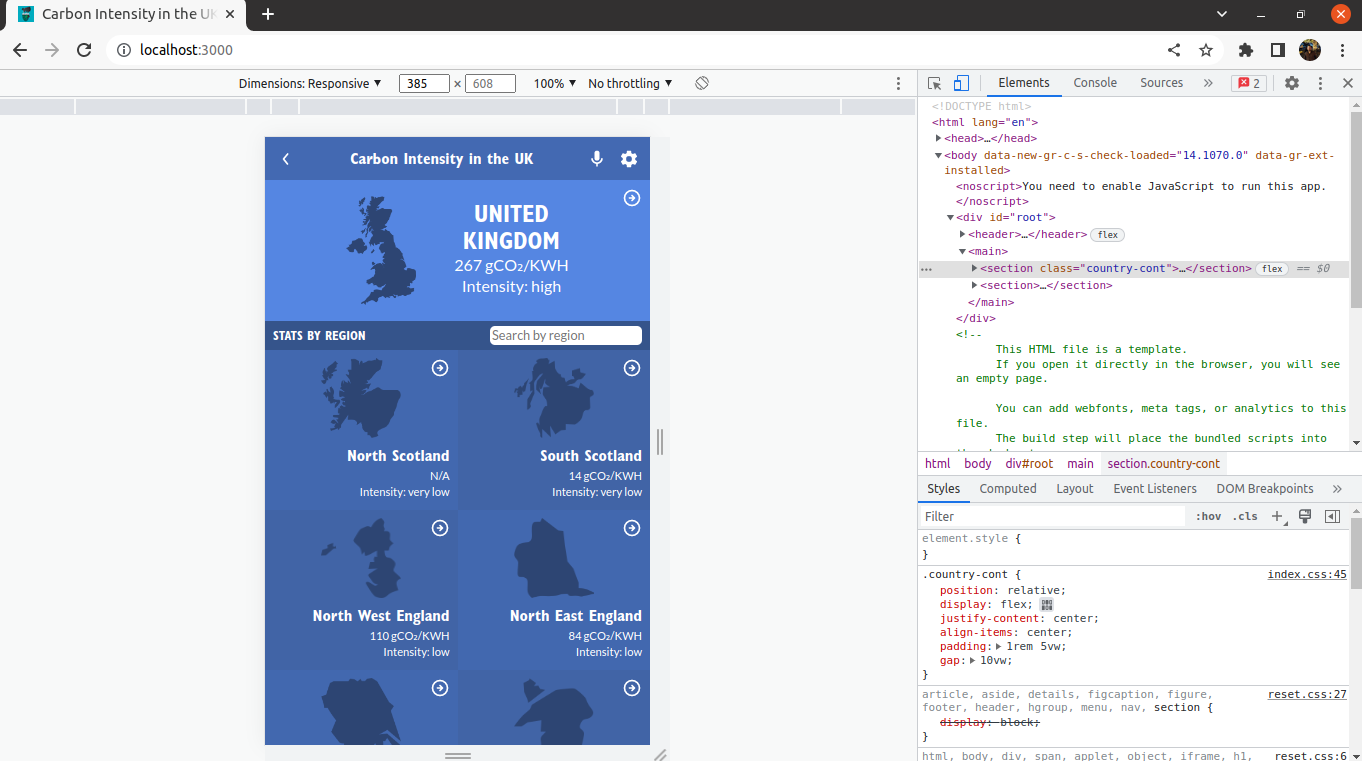The width and height of the screenshot is (1362, 761).
Task: Open index.css:45 source link
Action: click(x=1307, y=574)
